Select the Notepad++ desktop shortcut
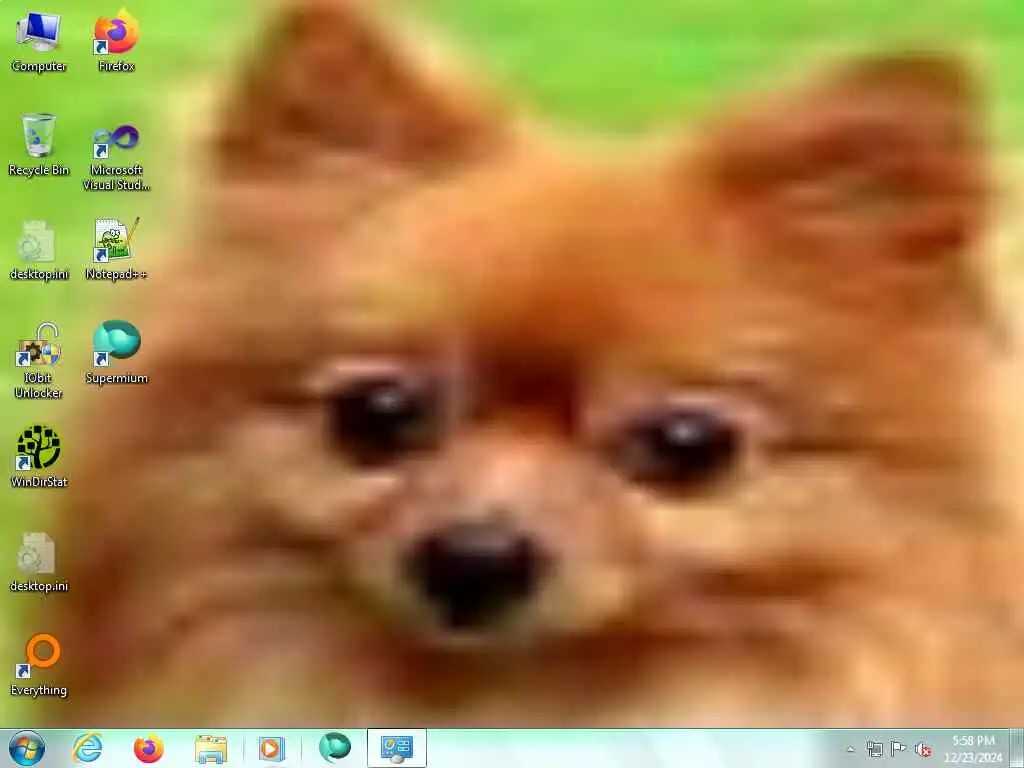 point(116,249)
